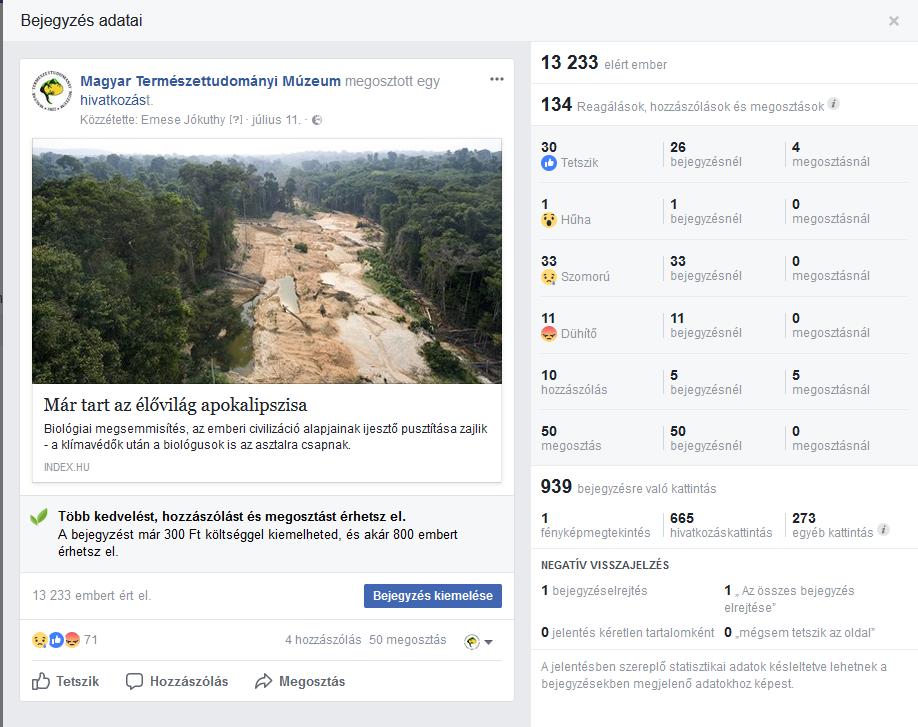This screenshot has height=727, width=918.
Task: Click the Megosztás share button
Action: pos(300,681)
